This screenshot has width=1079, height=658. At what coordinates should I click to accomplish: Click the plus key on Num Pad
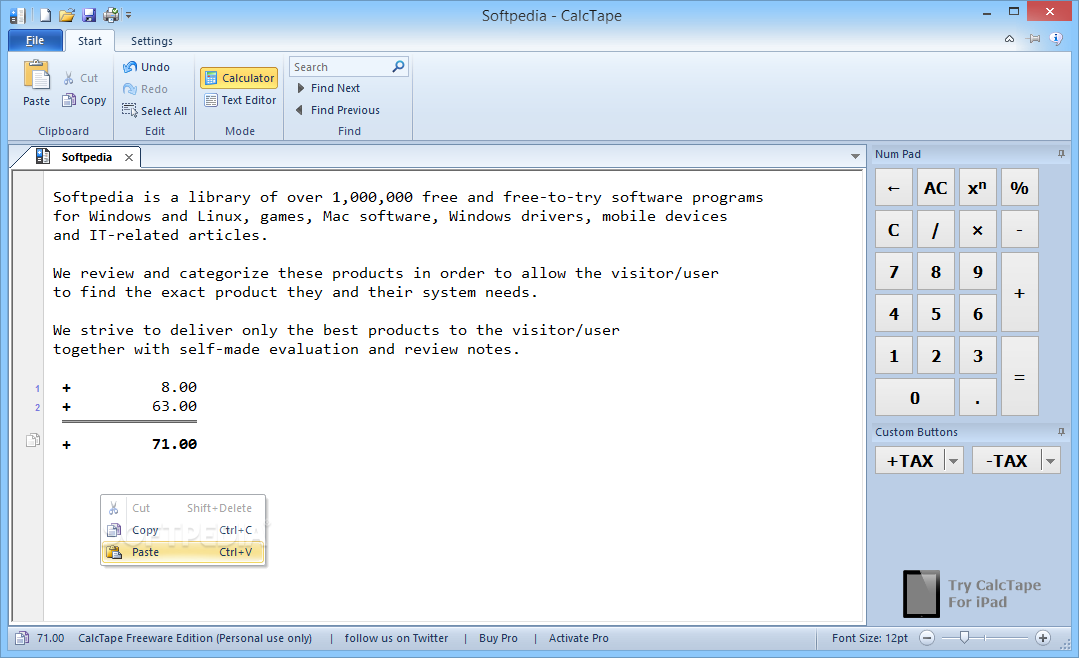click(1020, 293)
